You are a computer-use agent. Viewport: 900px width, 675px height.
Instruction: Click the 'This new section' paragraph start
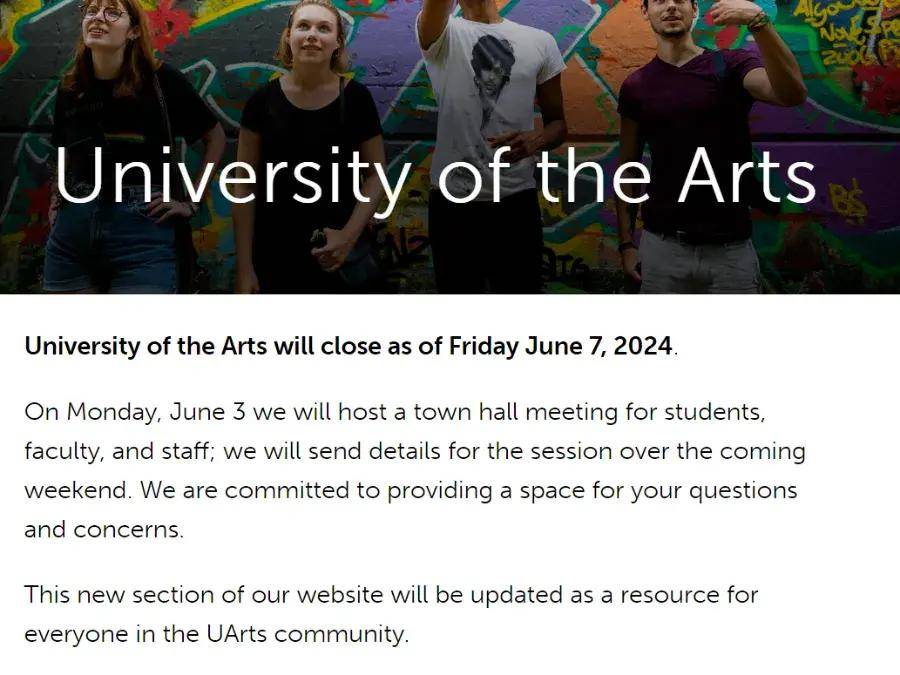[118, 595]
